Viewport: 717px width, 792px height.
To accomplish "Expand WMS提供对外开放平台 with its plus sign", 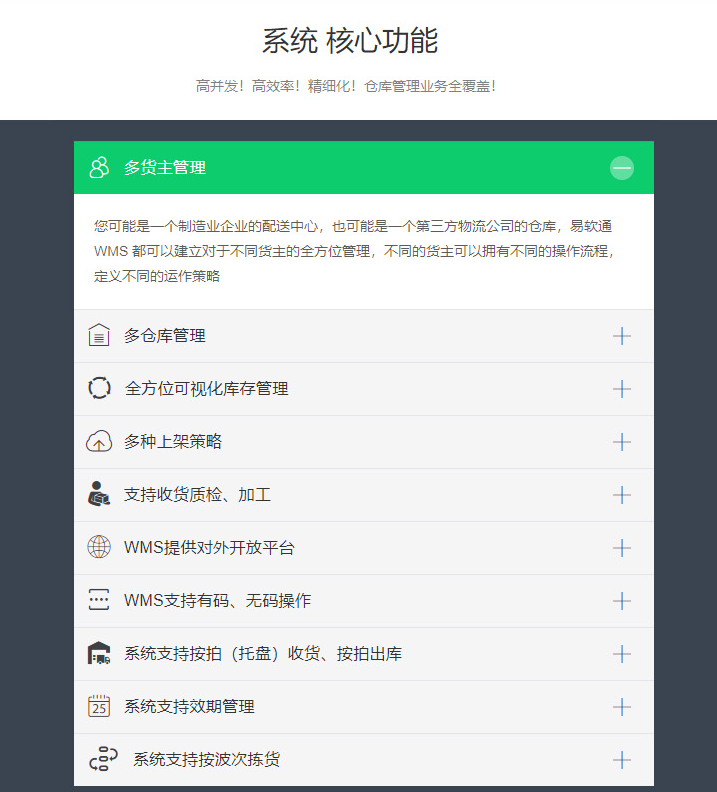I will [x=622, y=548].
